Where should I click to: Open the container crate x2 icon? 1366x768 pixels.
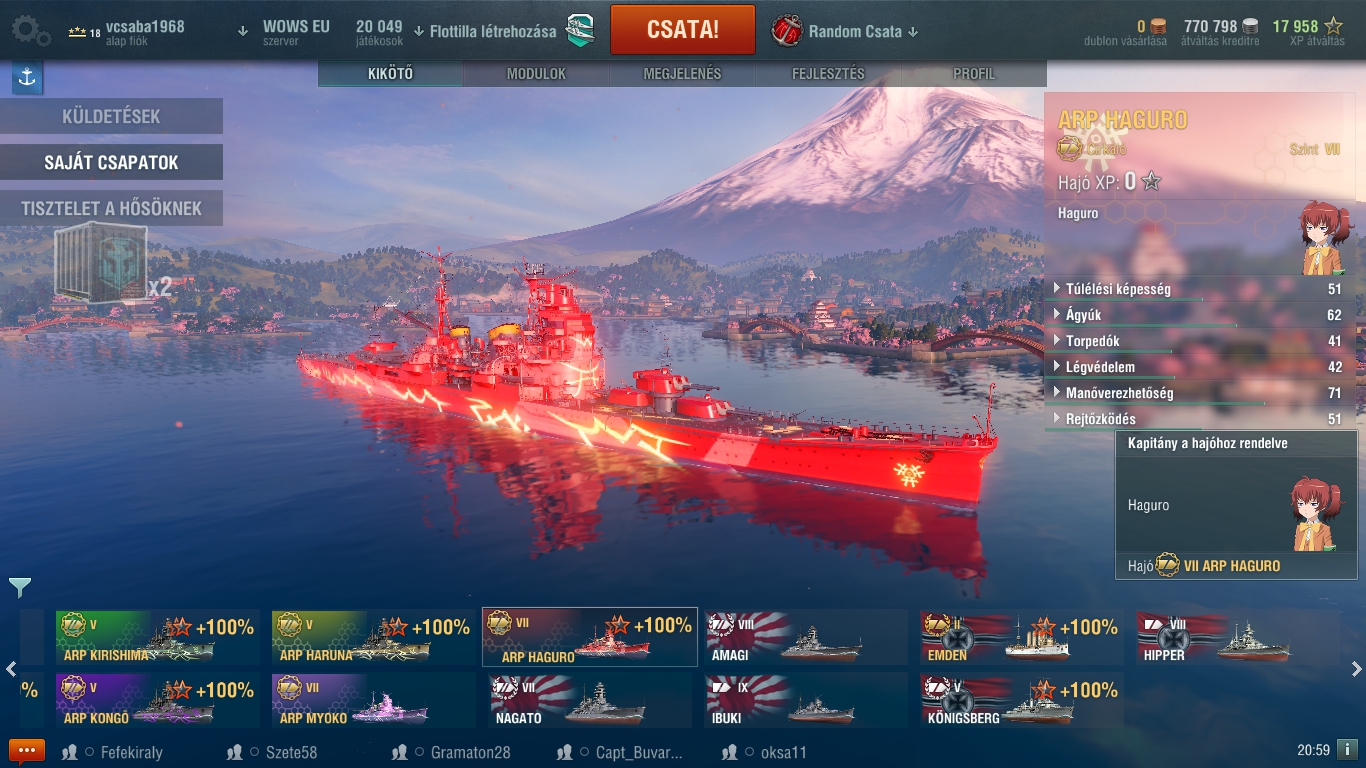coord(112,263)
